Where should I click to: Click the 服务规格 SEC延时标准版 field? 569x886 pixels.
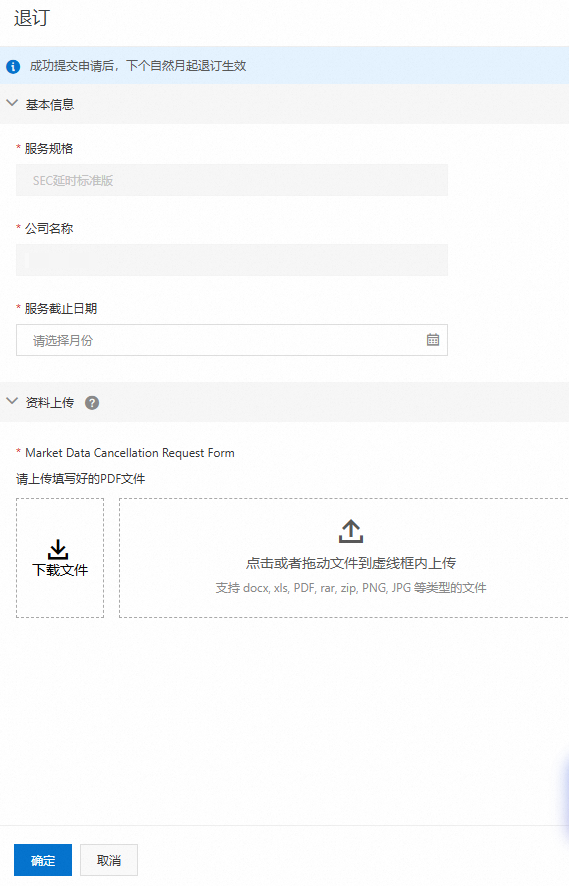tap(232, 180)
